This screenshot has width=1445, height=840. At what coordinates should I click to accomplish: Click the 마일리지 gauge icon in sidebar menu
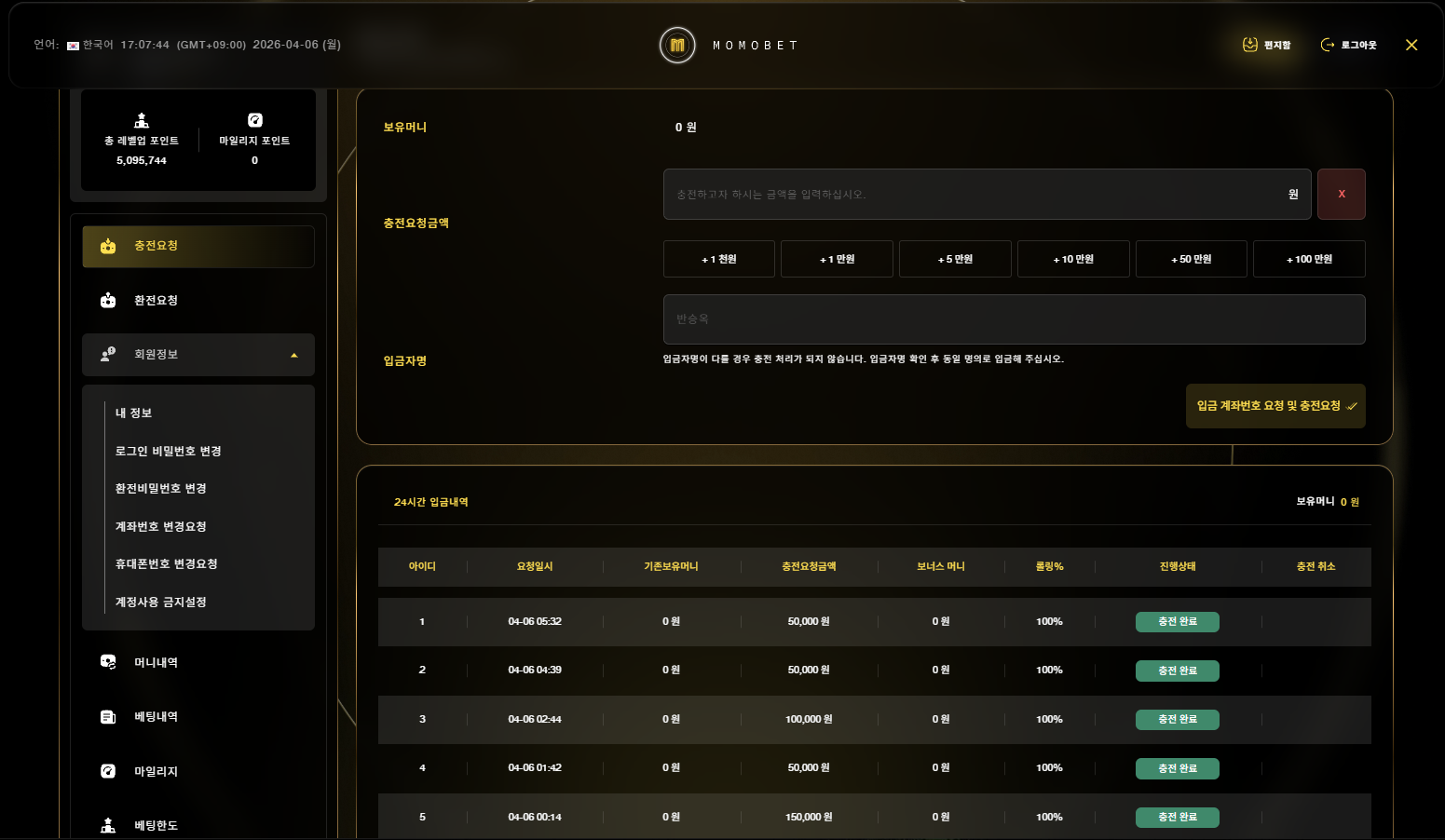coord(108,771)
